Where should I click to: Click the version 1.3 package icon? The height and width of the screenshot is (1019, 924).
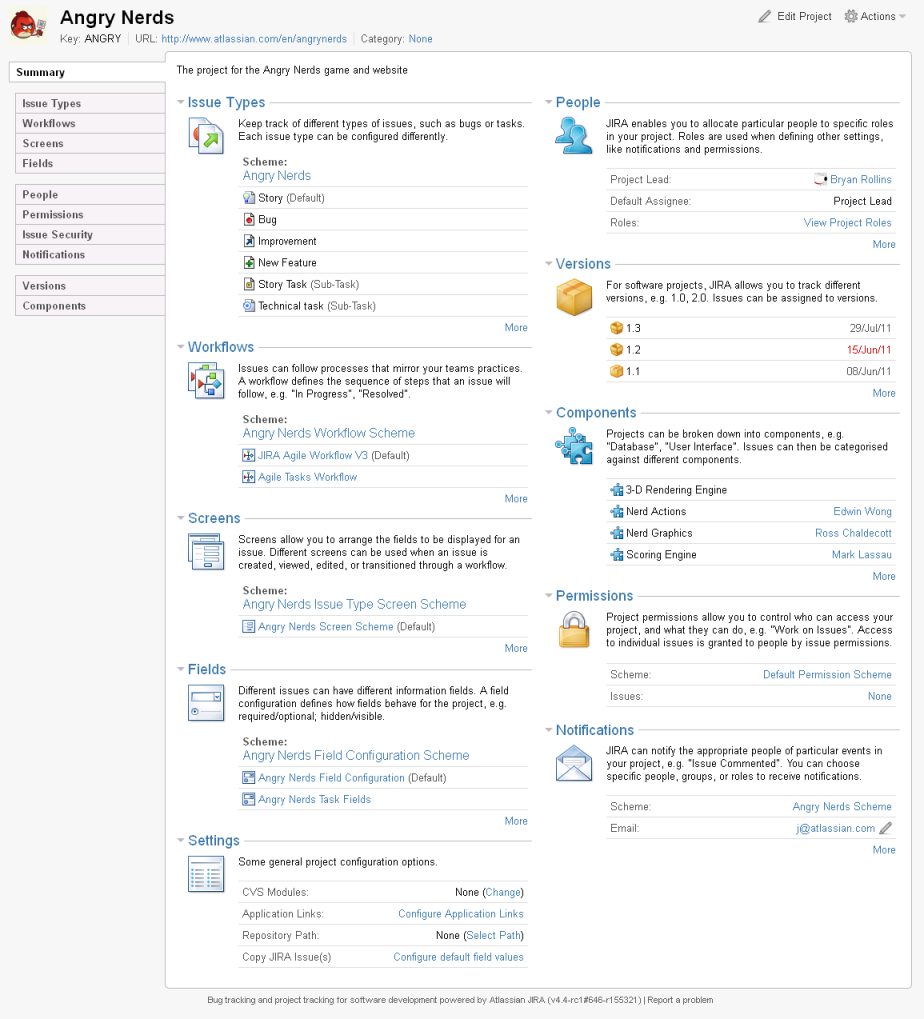pyautogui.click(x=617, y=328)
